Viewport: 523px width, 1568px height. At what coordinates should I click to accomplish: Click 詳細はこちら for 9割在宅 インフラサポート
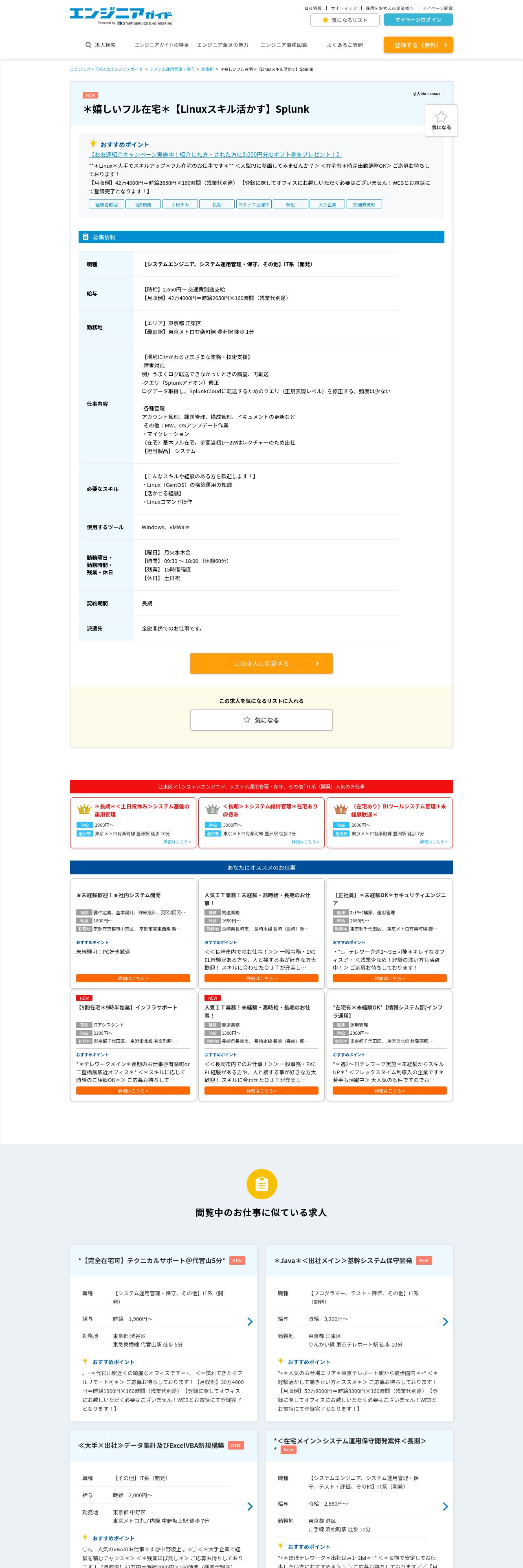[x=133, y=1091]
